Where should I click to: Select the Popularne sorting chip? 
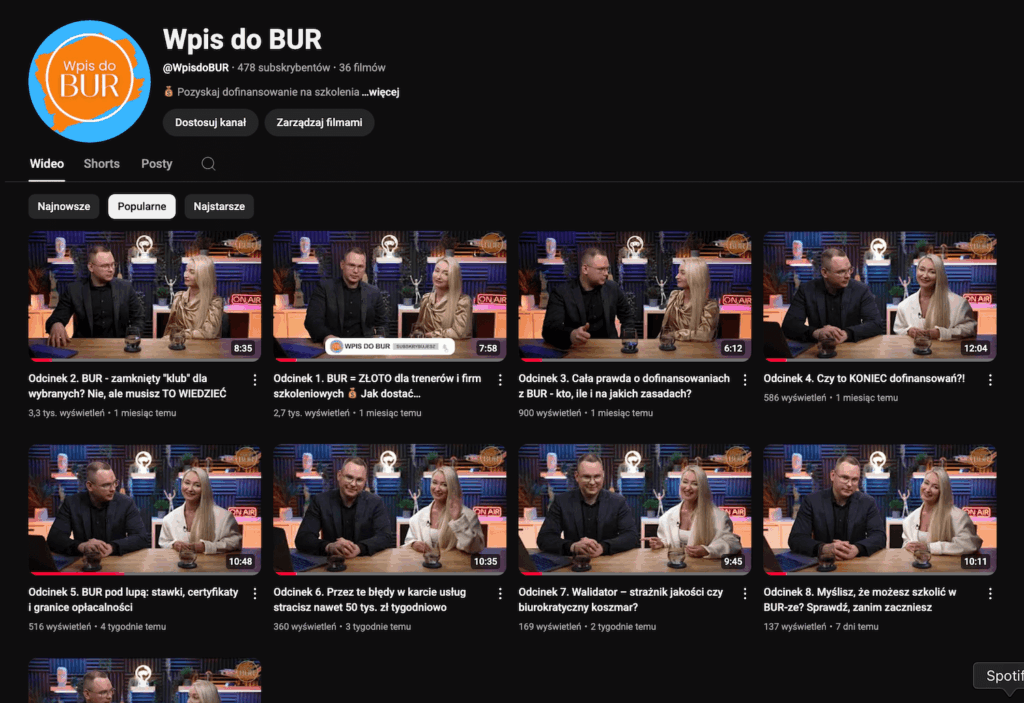click(x=142, y=206)
